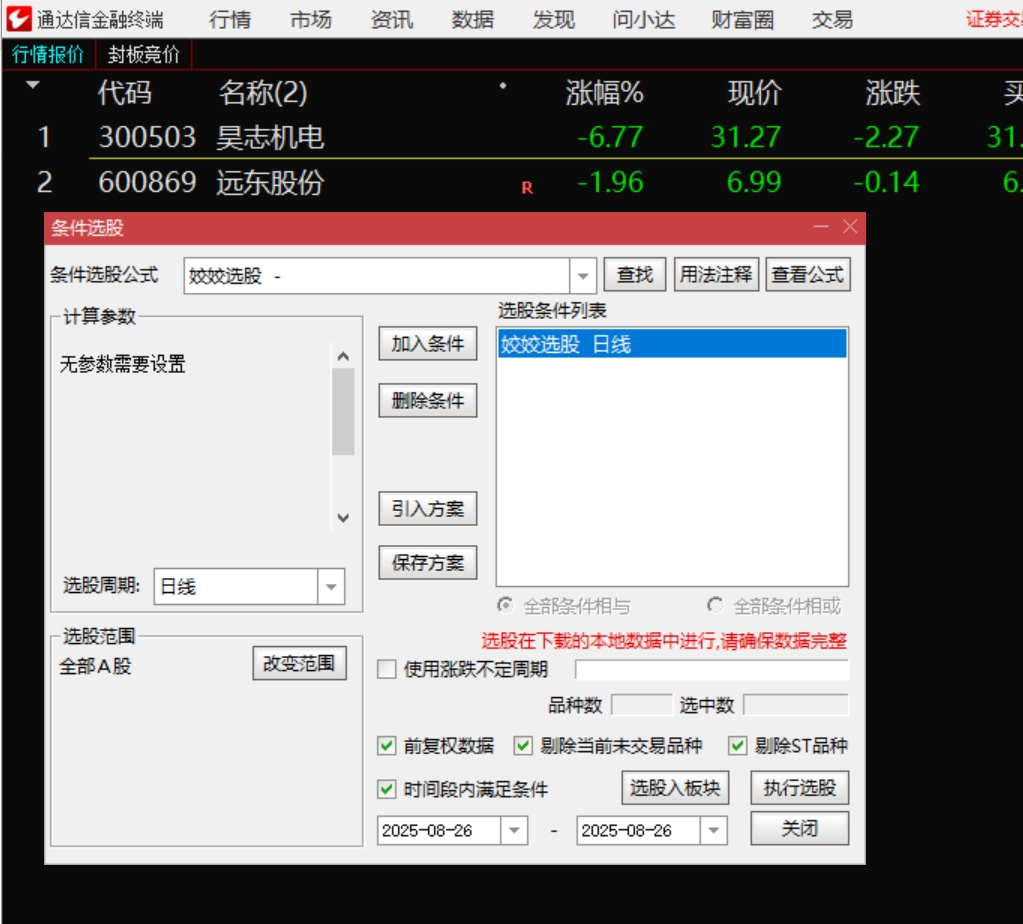Toggle the 前复权数据 checkbox
Image resolution: width=1023 pixels, height=924 pixels.
387,745
